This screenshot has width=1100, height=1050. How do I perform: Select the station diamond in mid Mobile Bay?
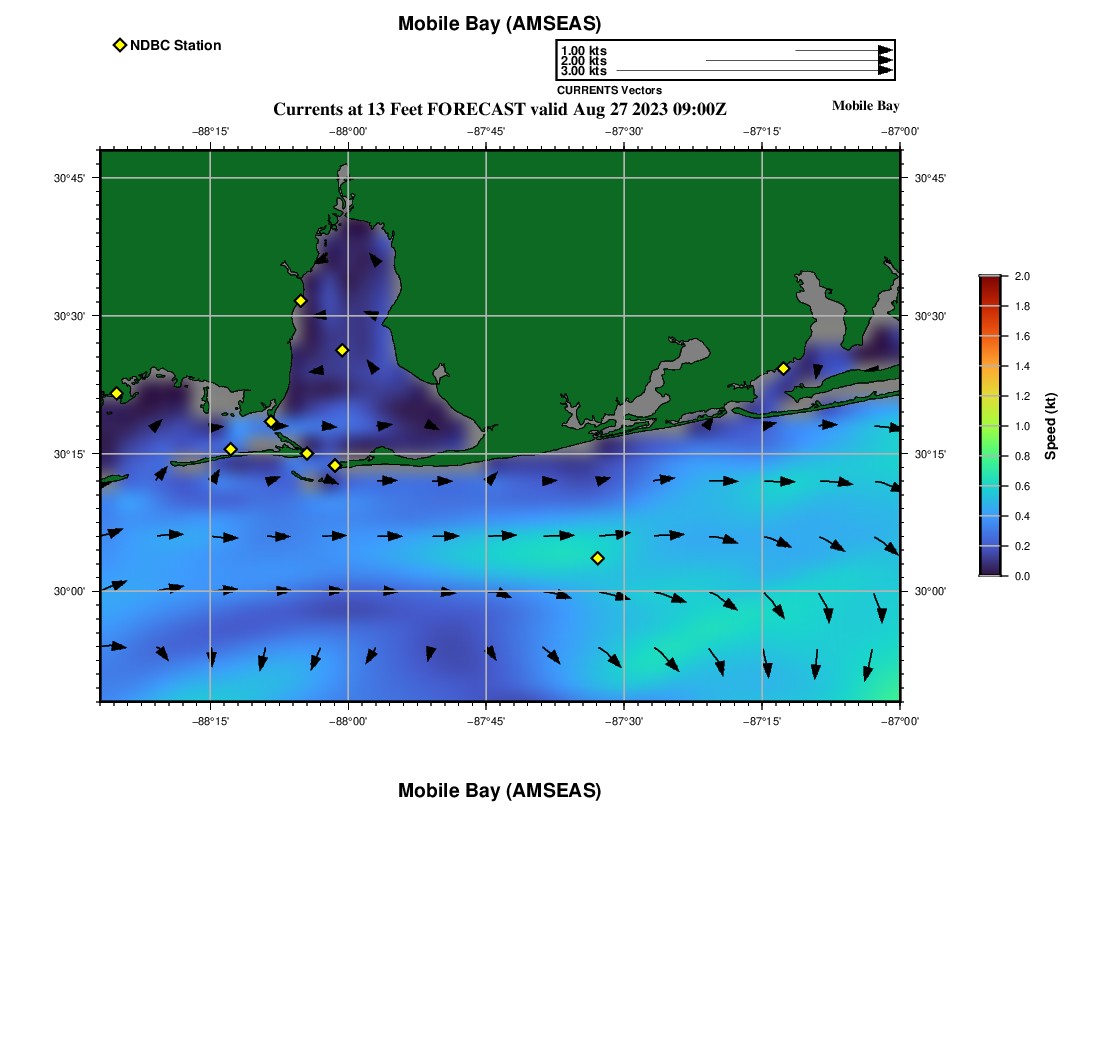coord(342,350)
